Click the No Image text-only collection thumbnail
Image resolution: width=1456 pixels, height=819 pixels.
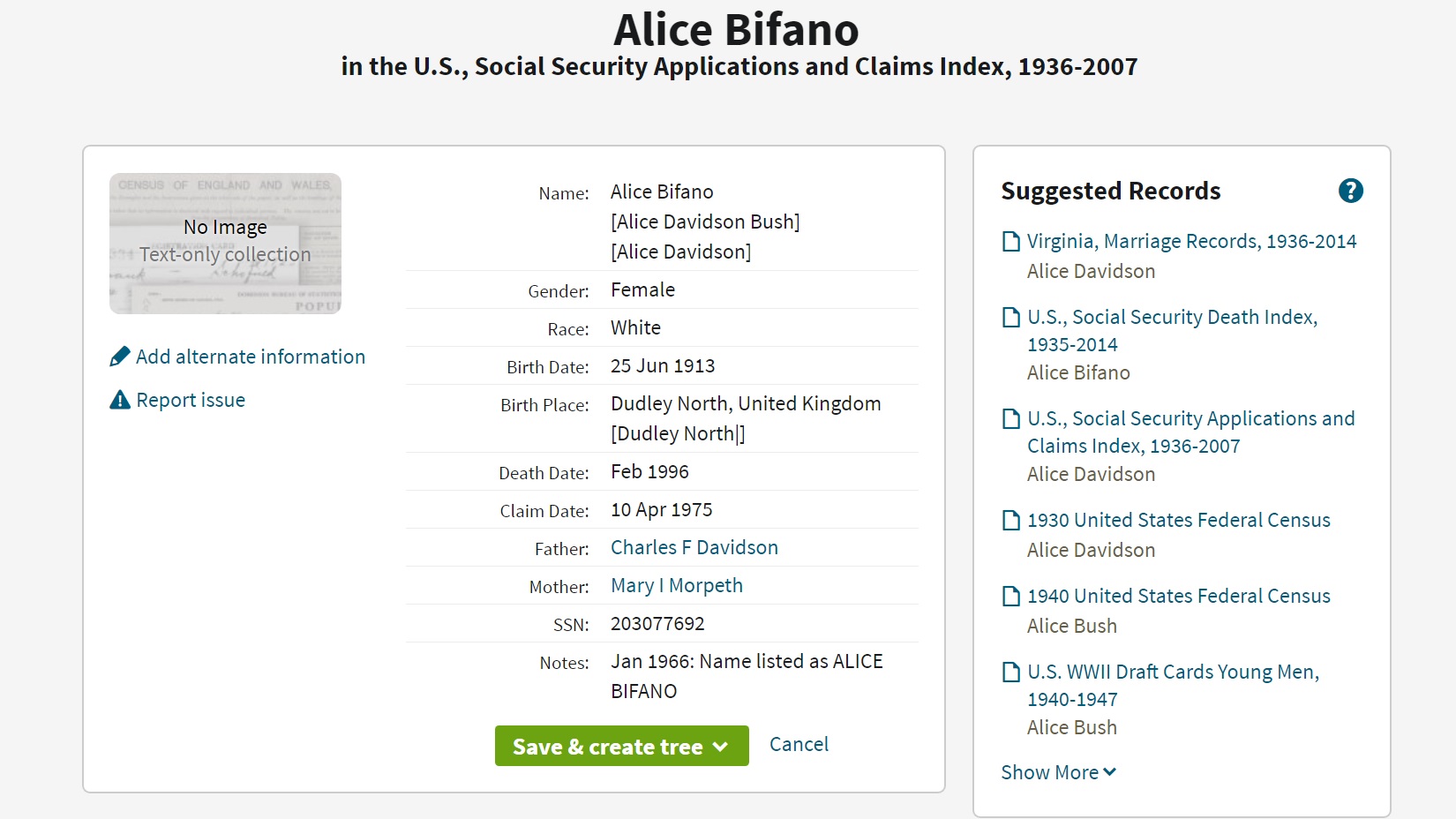[225, 244]
